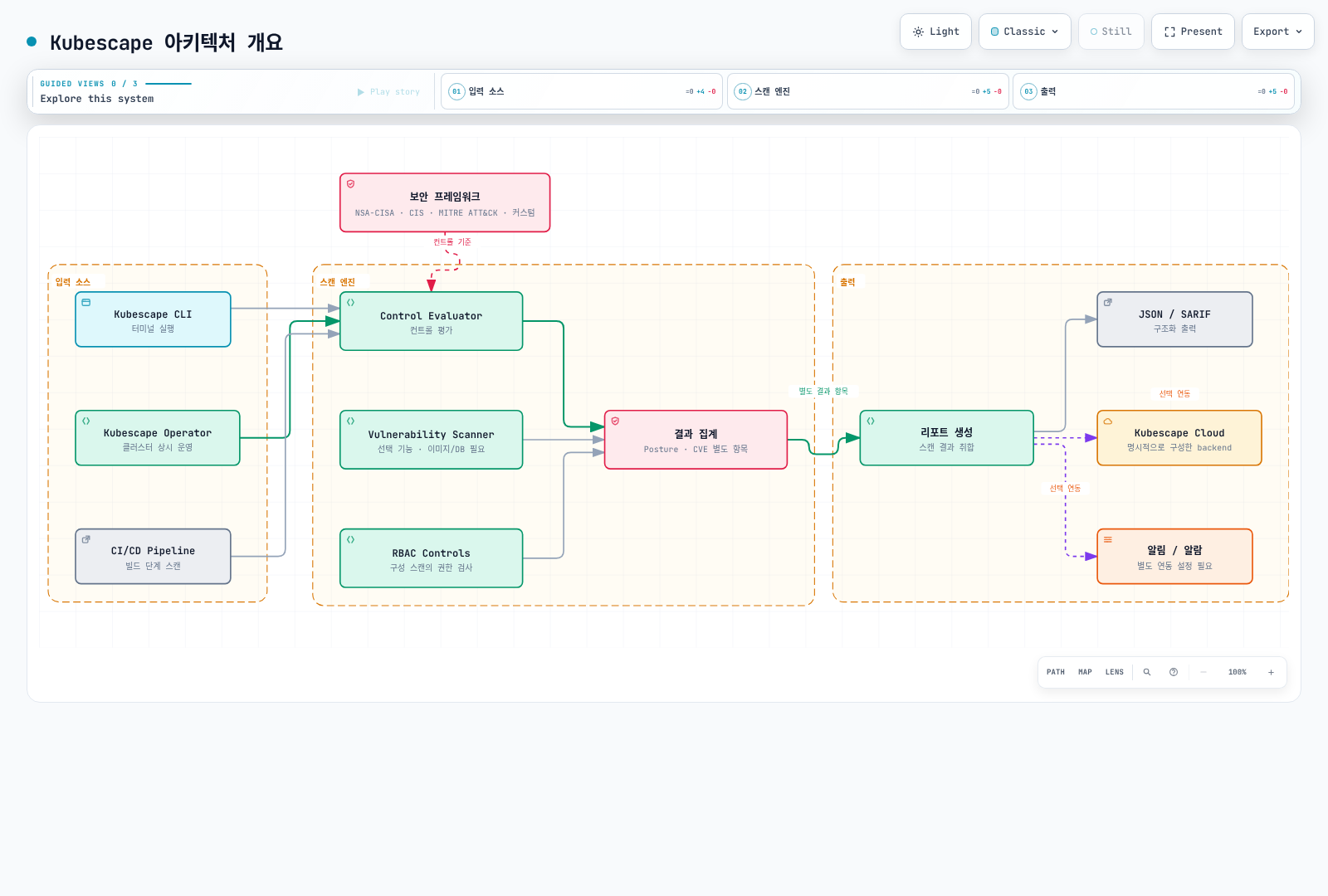Toggle the Light theme button
Viewport: 1328px width, 896px height.
935,32
